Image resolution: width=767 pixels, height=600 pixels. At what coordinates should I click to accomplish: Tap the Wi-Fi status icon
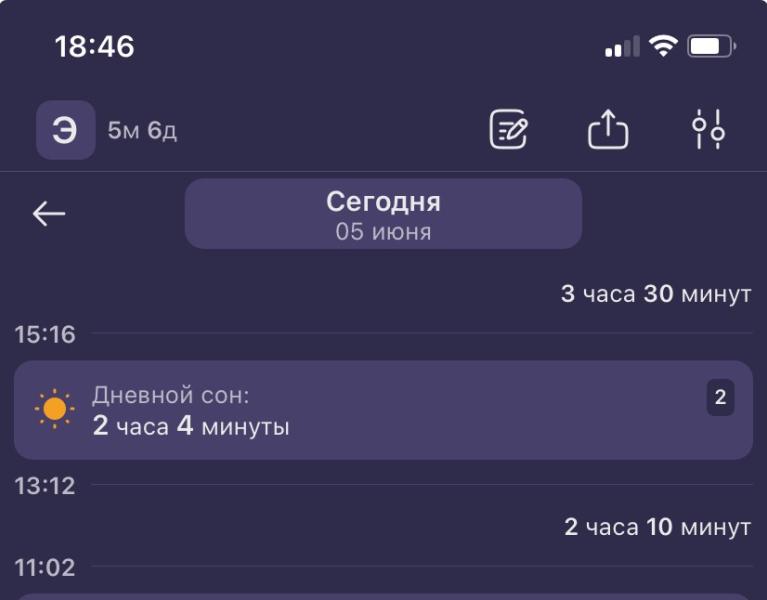(x=663, y=46)
